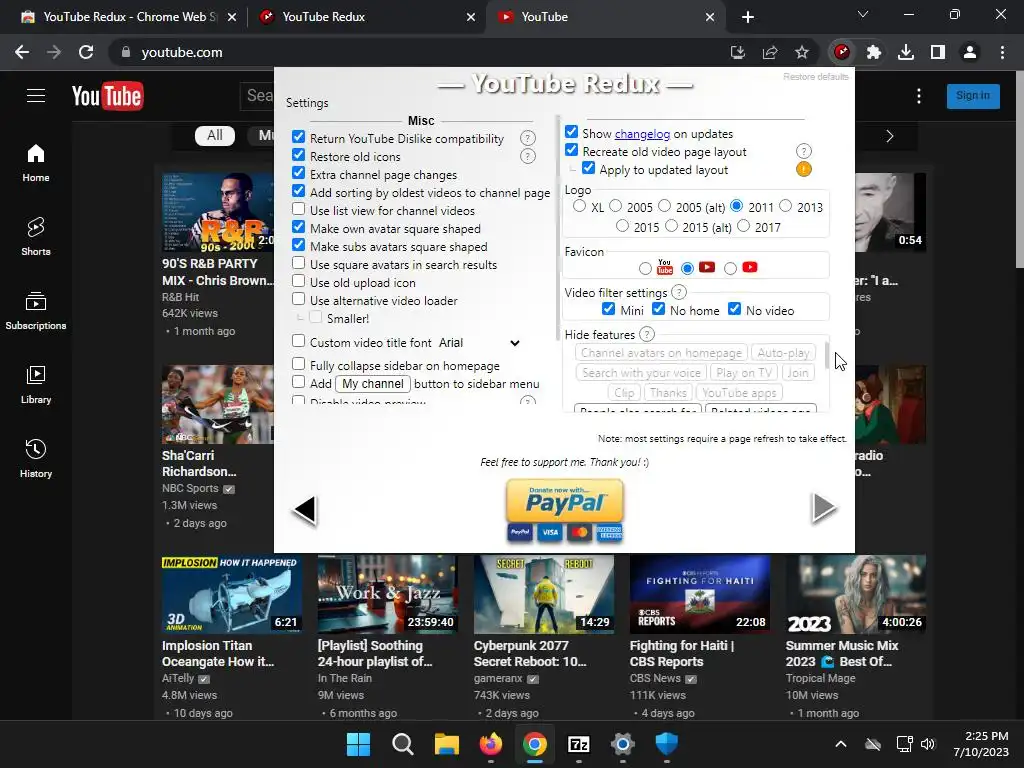Select the 2013 logo radio button
Screen dimensions: 1024x768
click(786, 206)
